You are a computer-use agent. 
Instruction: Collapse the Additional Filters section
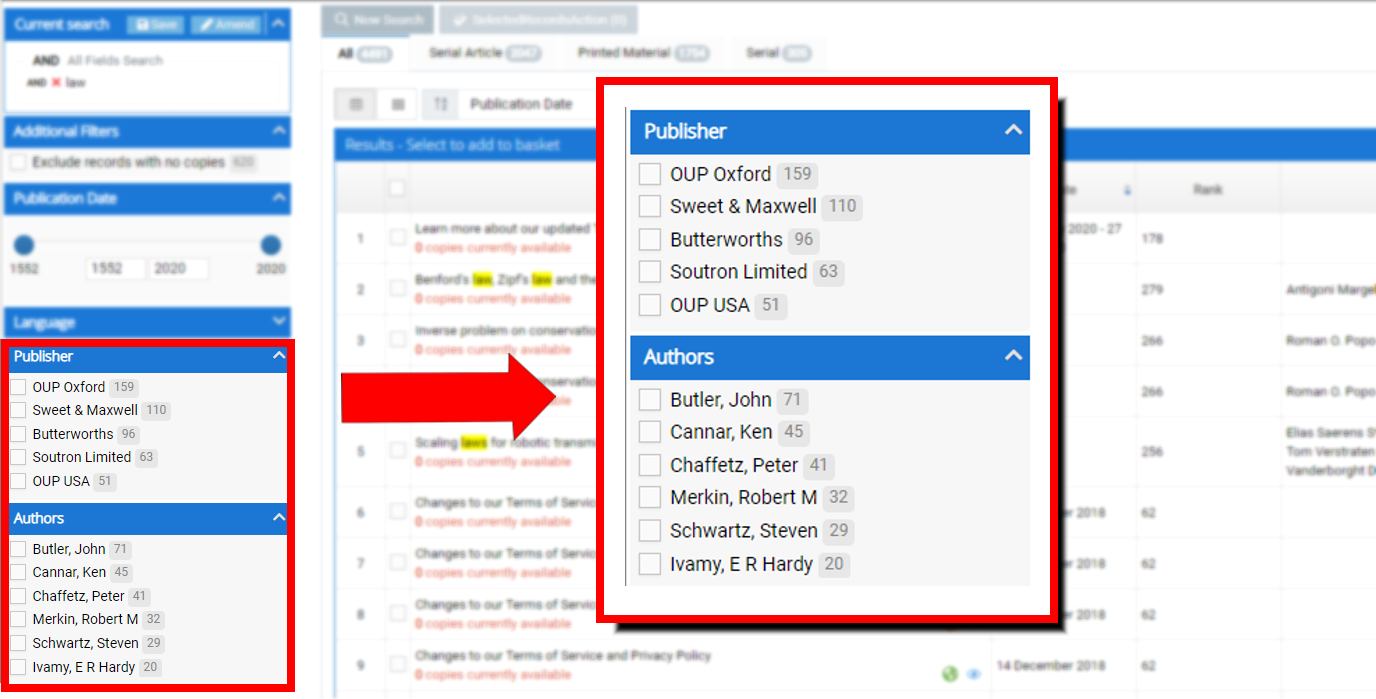tap(278, 131)
